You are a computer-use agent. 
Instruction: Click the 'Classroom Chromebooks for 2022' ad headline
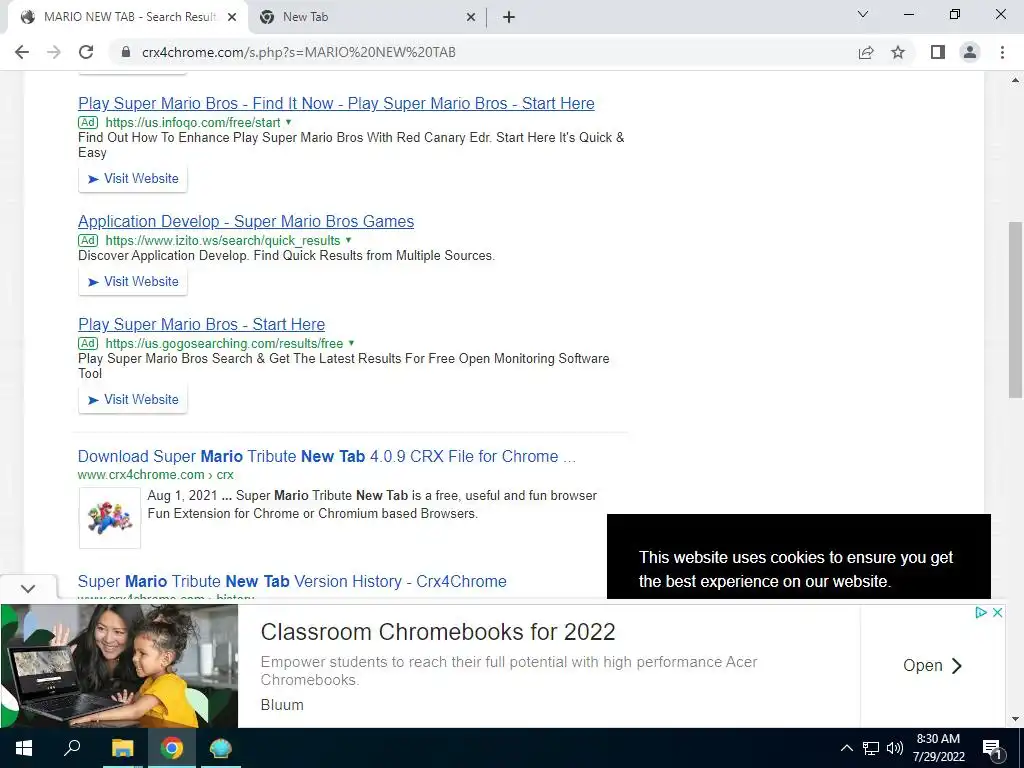438,632
